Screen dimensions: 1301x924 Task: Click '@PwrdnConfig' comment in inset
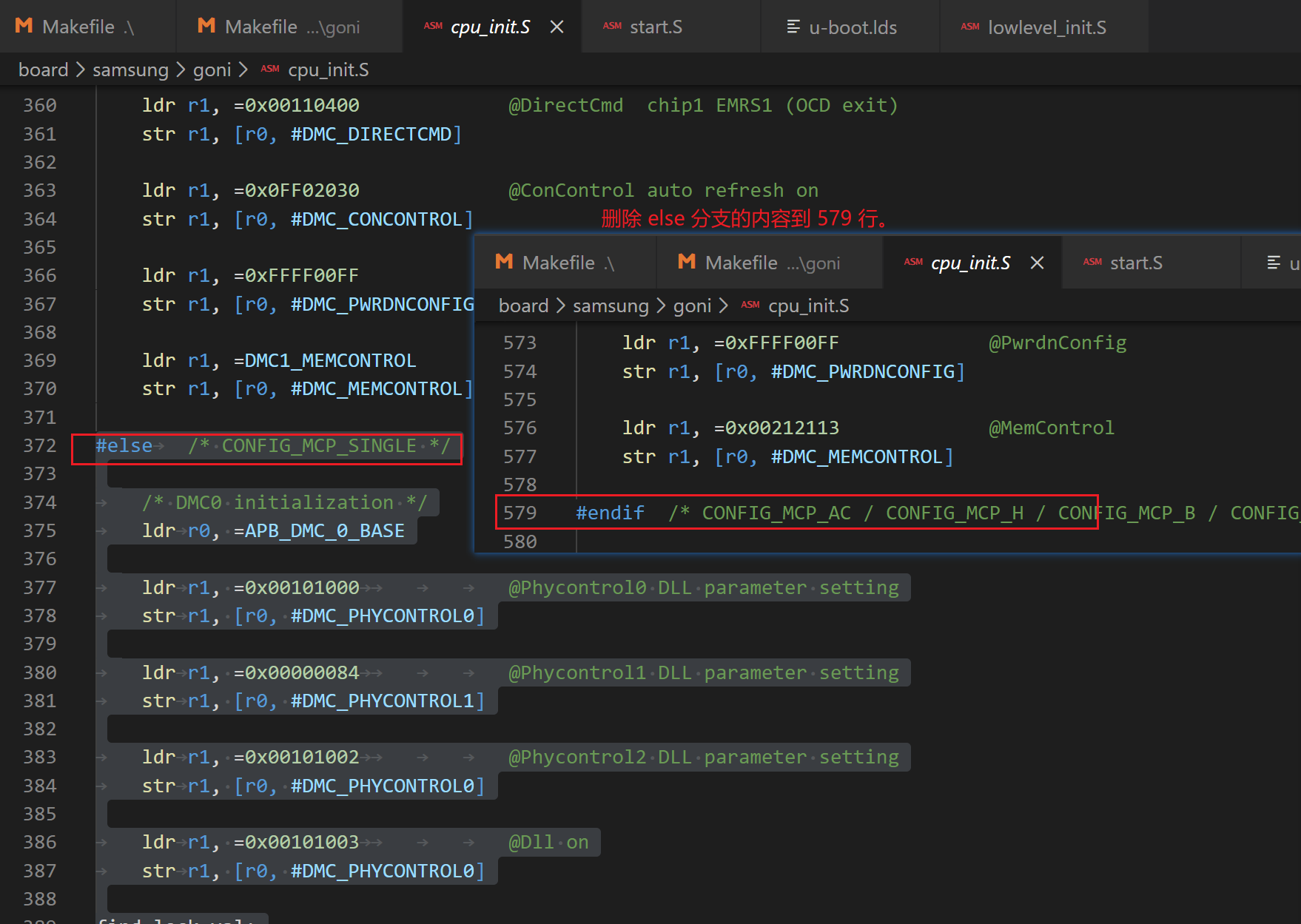pyautogui.click(x=1058, y=343)
